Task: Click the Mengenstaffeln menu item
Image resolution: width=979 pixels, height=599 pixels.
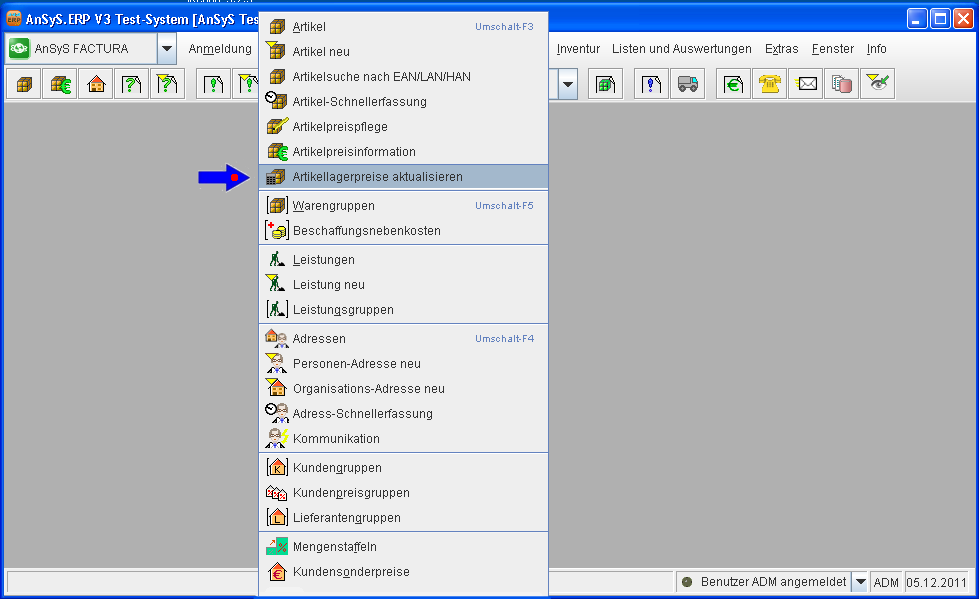Action: [x=334, y=547]
